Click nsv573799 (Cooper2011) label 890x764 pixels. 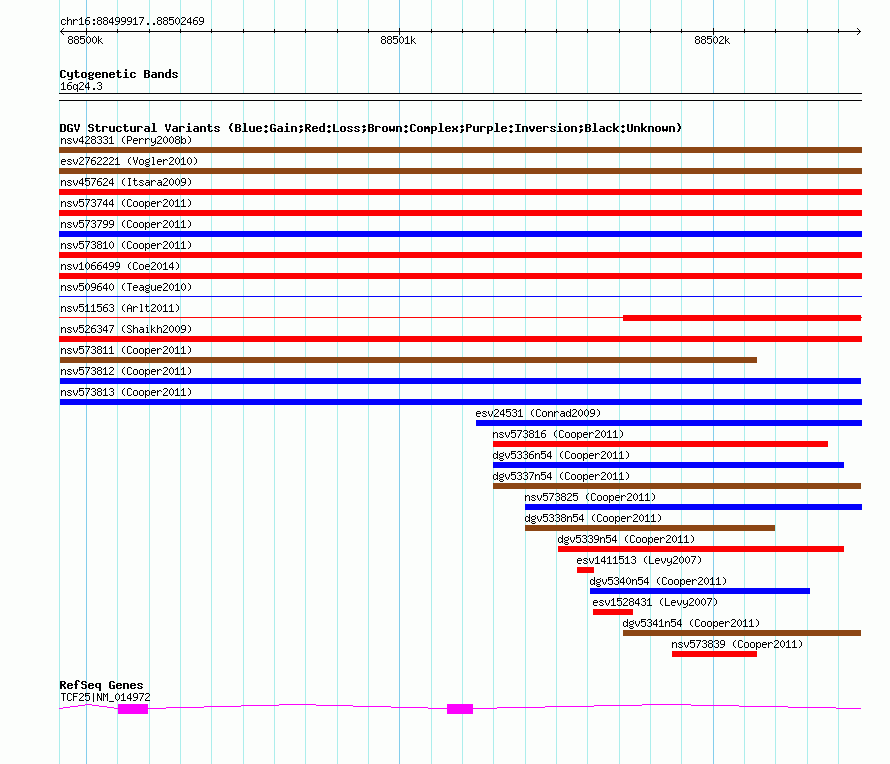pyautogui.click(x=126, y=224)
